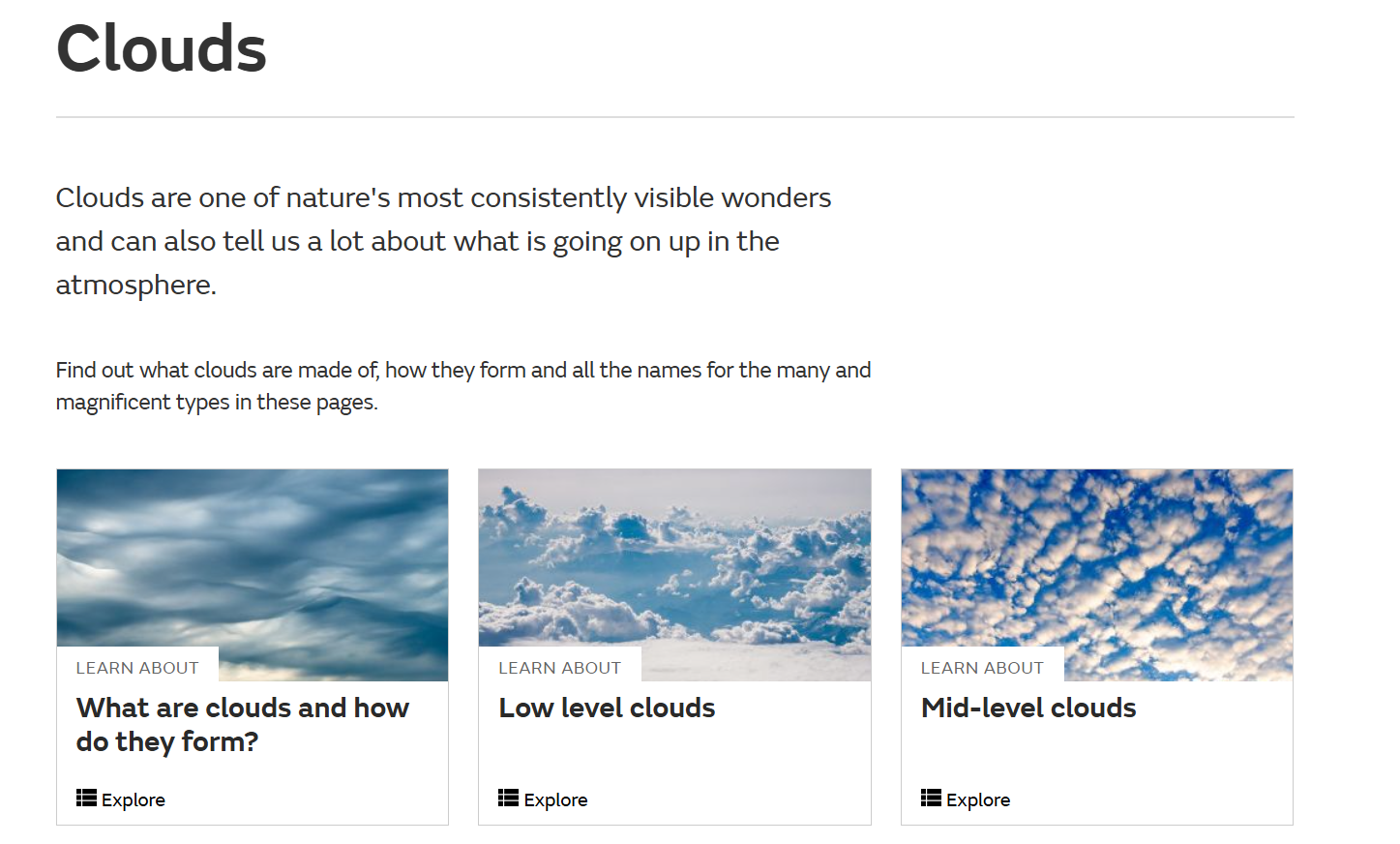1400x844 pixels.
Task: Open the 'Low level clouds' title link
Action: (607, 708)
